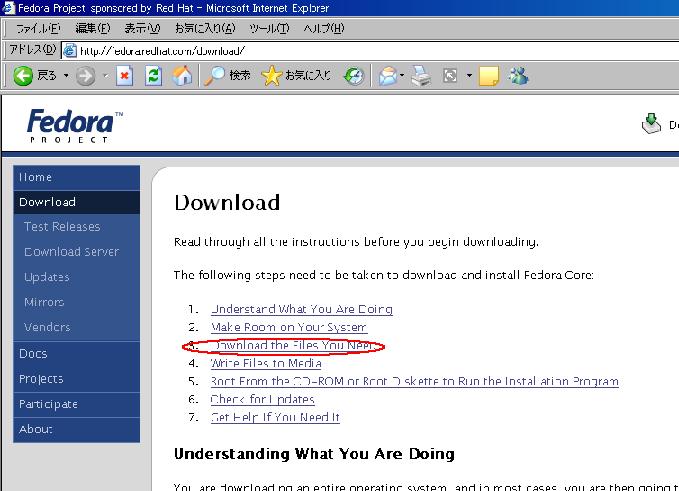Open About in the sidebar
Image resolution: width=679 pixels, height=491 pixels.
coord(77,430)
